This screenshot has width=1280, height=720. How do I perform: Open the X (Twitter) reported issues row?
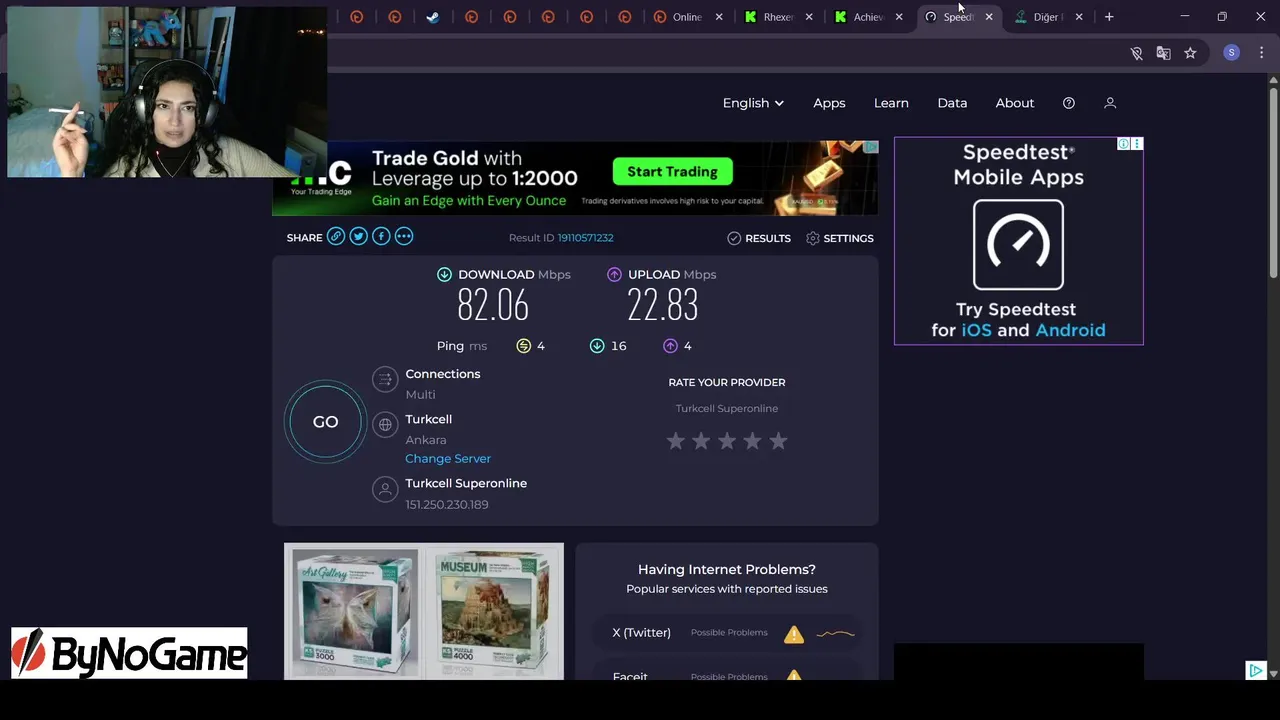coord(727,633)
